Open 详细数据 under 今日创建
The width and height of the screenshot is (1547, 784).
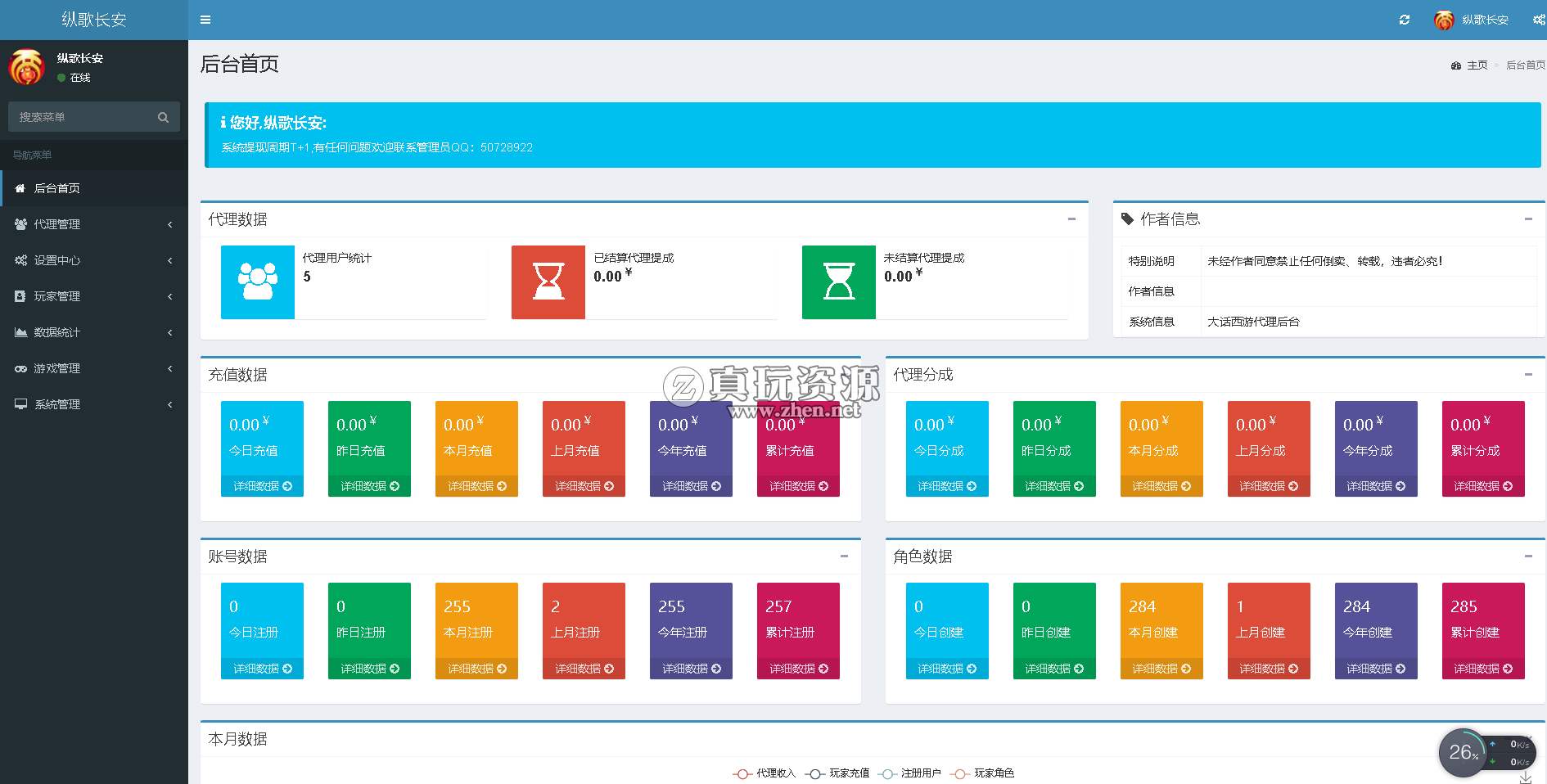coord(947,669)
